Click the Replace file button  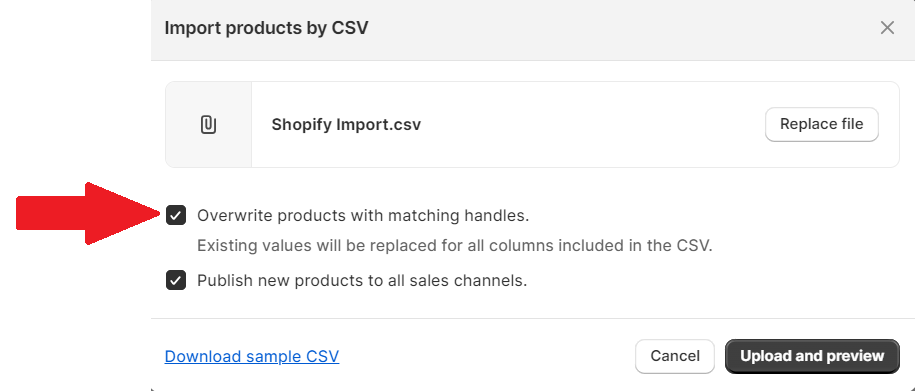(x=822, y=124)
